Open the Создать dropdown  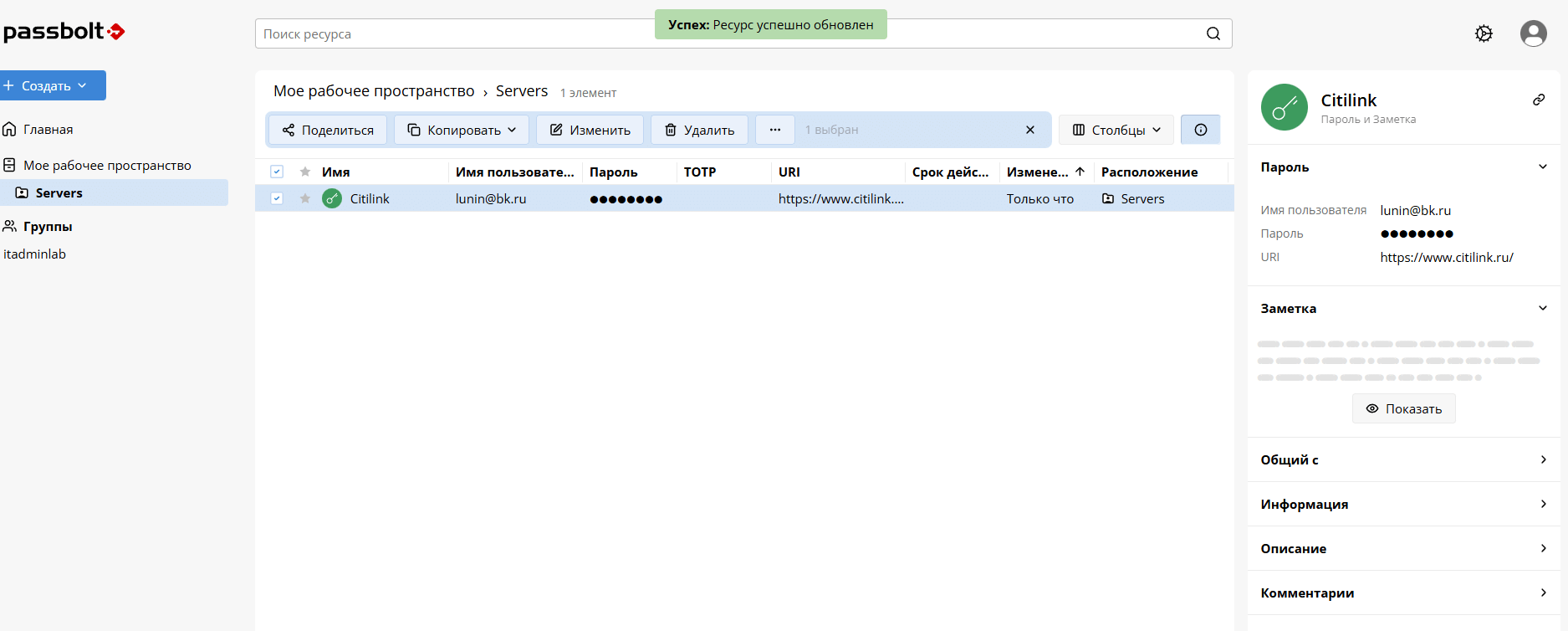point(53,85)
